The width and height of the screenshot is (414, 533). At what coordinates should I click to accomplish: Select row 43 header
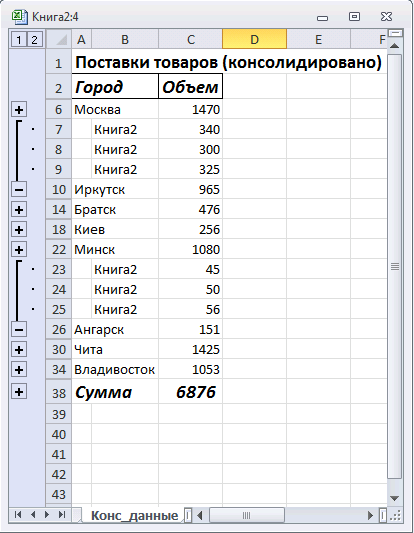59,495
